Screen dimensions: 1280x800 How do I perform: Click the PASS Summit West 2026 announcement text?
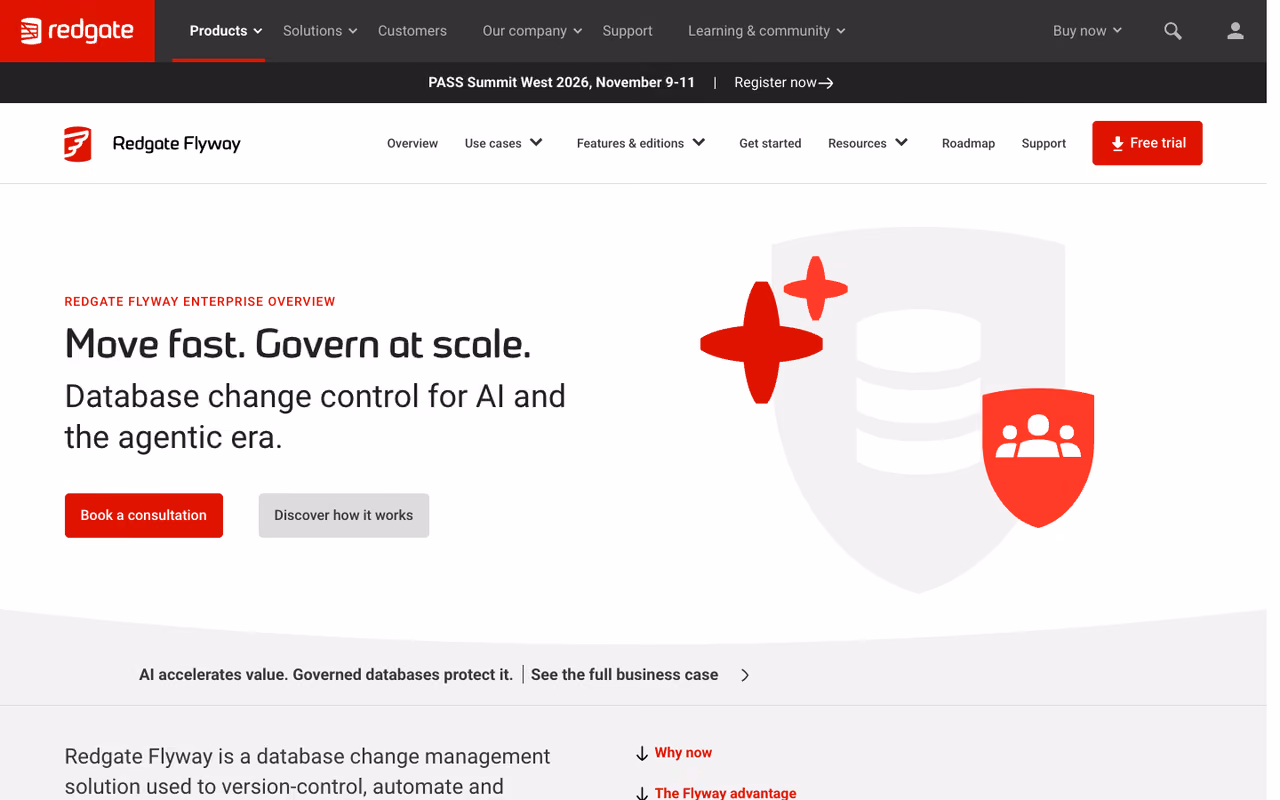tap(561, 83)
